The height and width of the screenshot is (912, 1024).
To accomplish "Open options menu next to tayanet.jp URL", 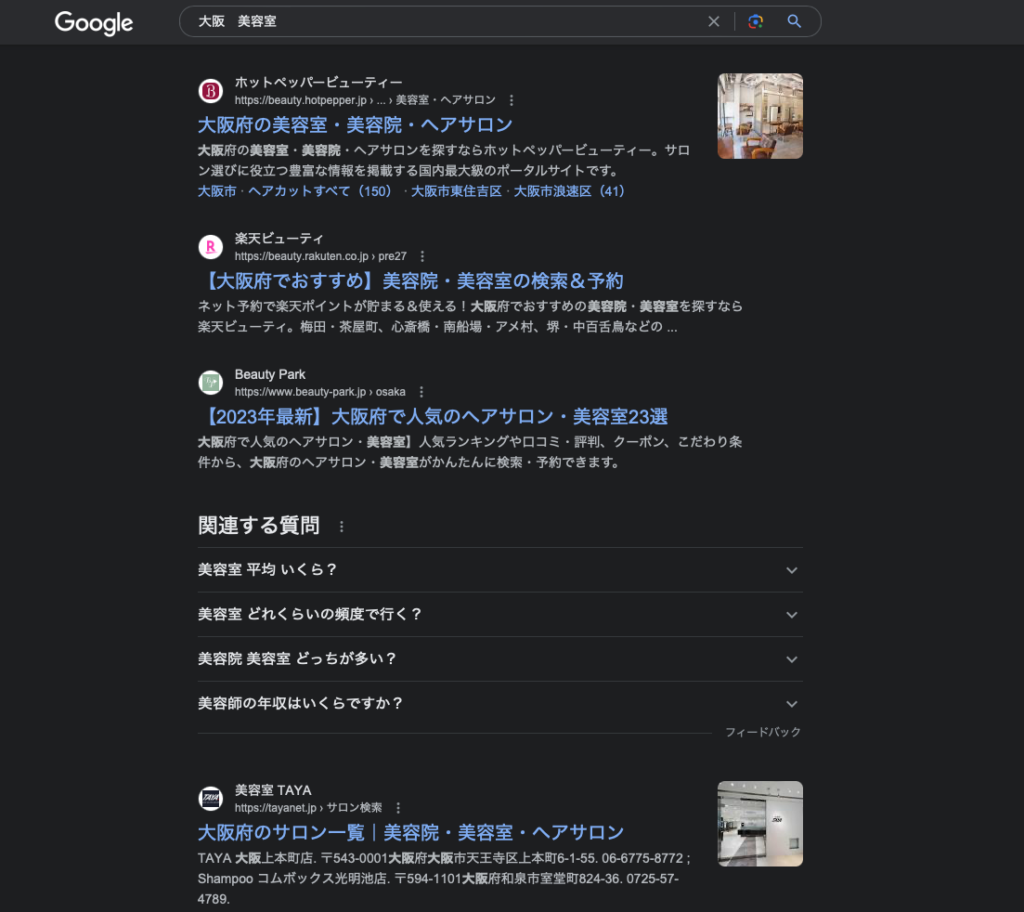I will (398, 808).
